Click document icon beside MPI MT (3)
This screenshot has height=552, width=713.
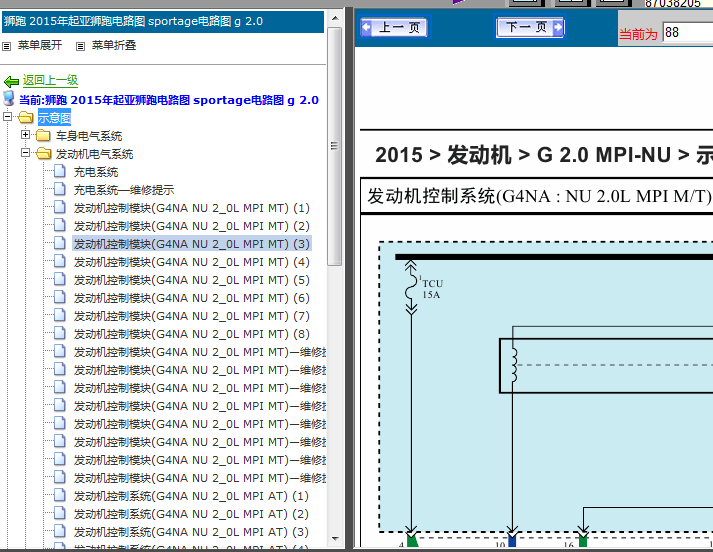(x=60, y=243)
